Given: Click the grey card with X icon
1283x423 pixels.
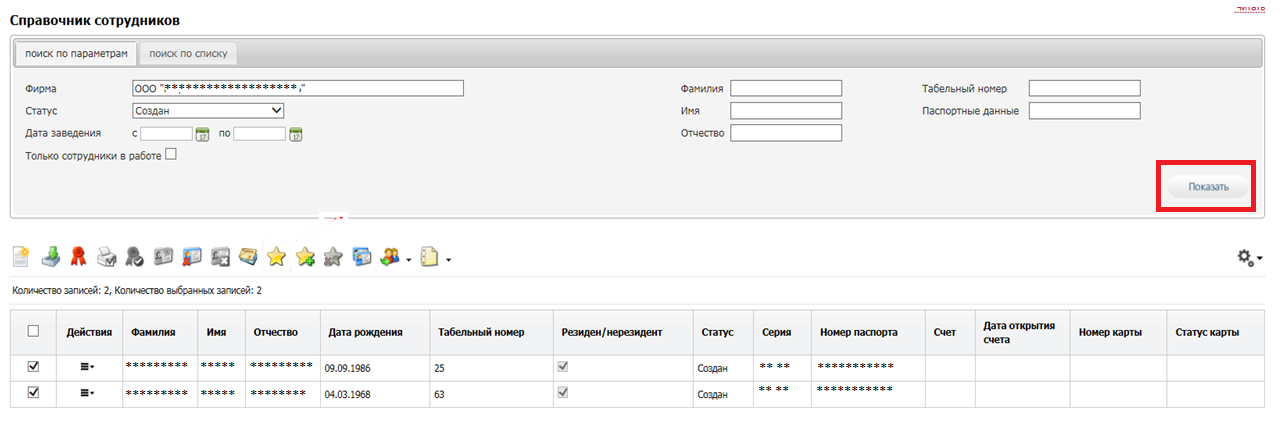Looking at the screenshot, I should coord(220,257).
